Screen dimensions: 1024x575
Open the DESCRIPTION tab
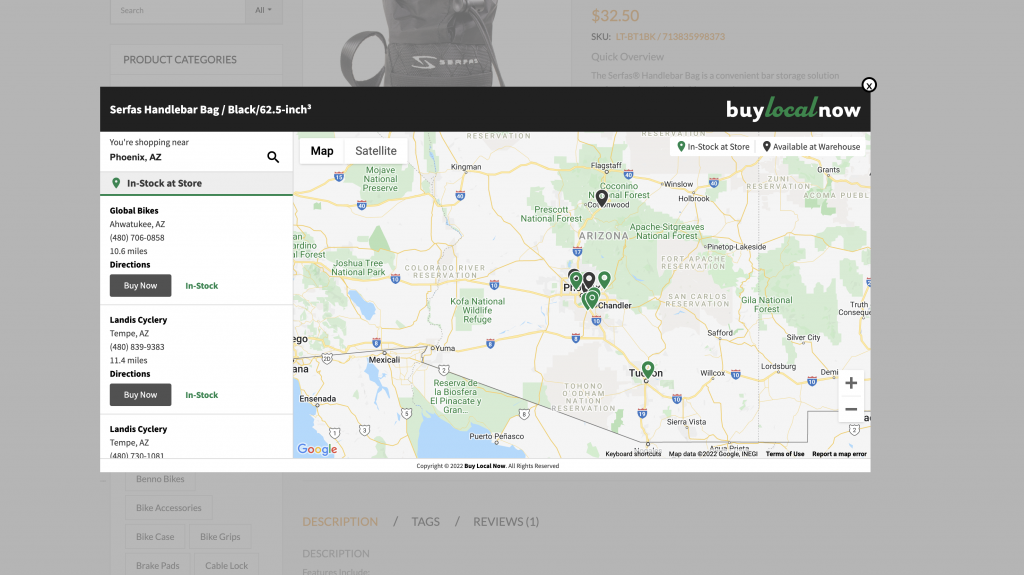(340, 521)
